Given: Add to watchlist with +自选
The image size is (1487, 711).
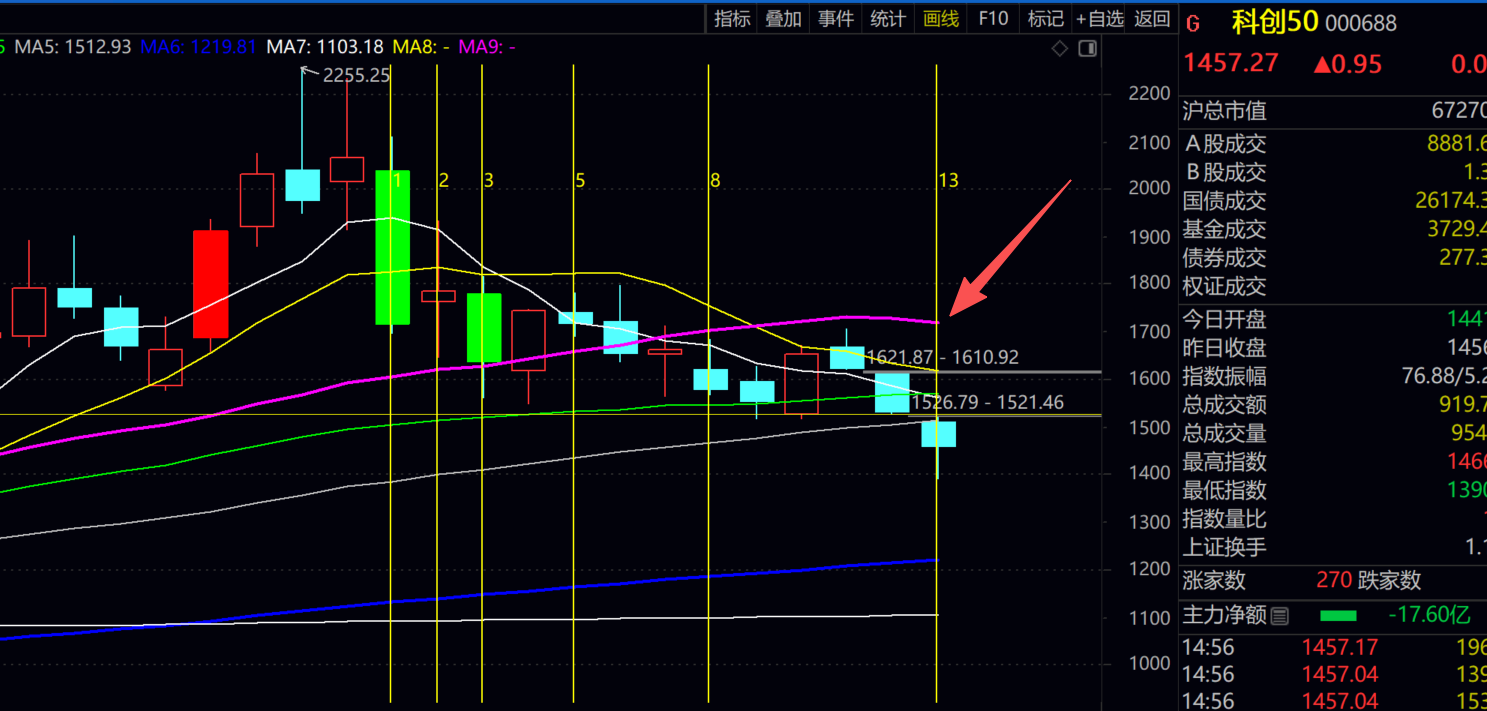Looking at the screenshot, I should (x=1100, y=18).
